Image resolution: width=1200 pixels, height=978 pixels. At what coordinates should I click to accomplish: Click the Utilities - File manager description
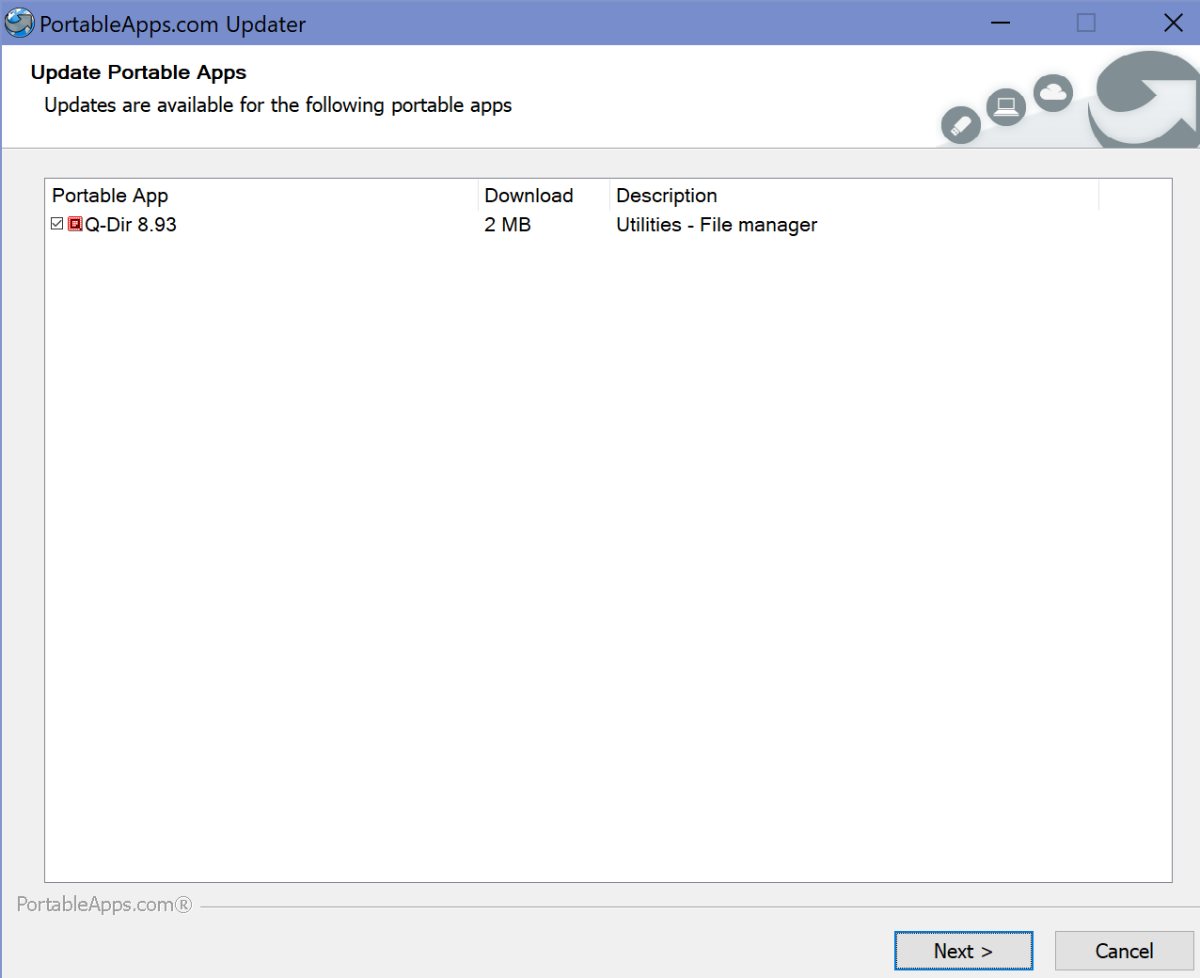pos(717,225)
